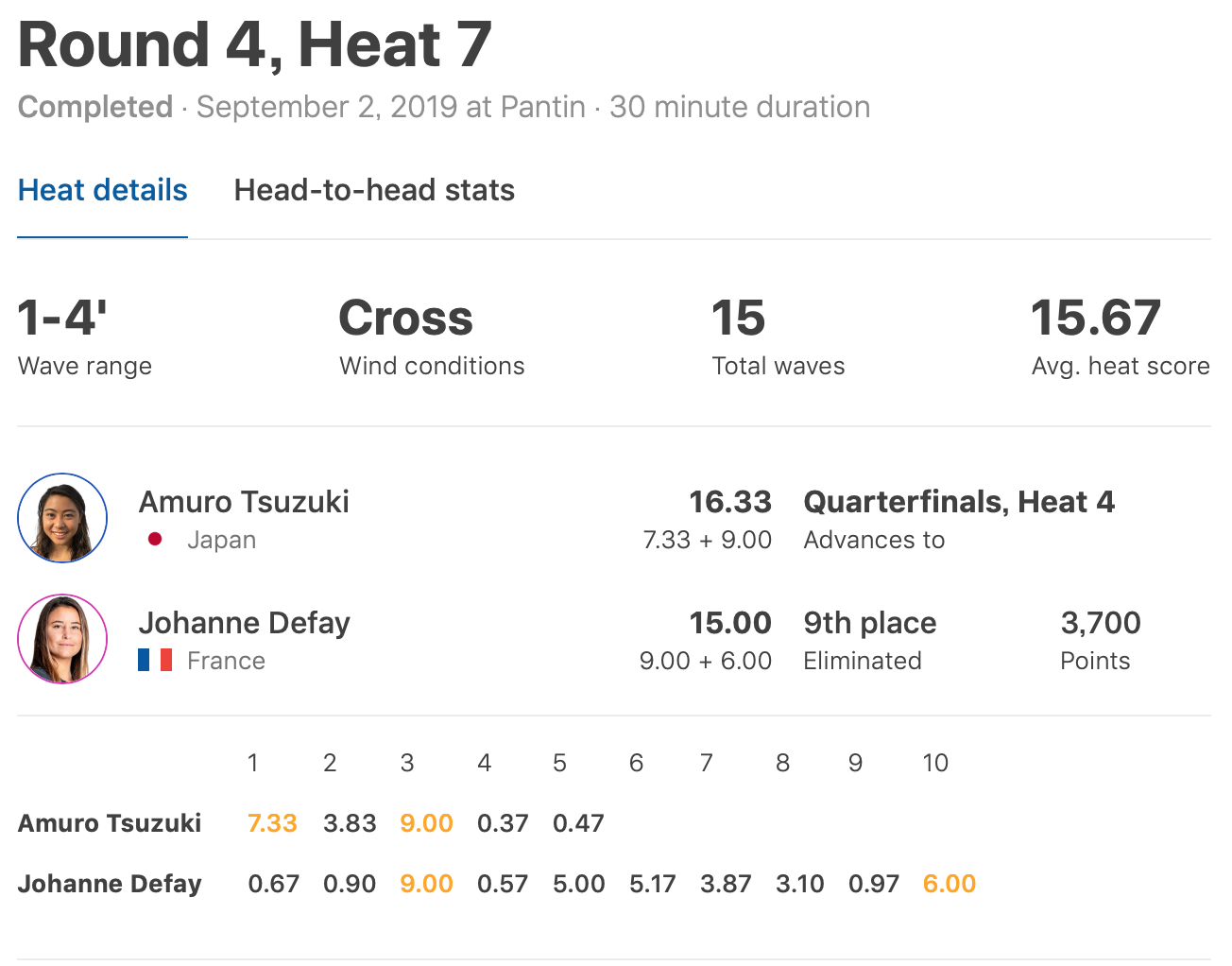Click the France flag icon

tap(155, 660)
